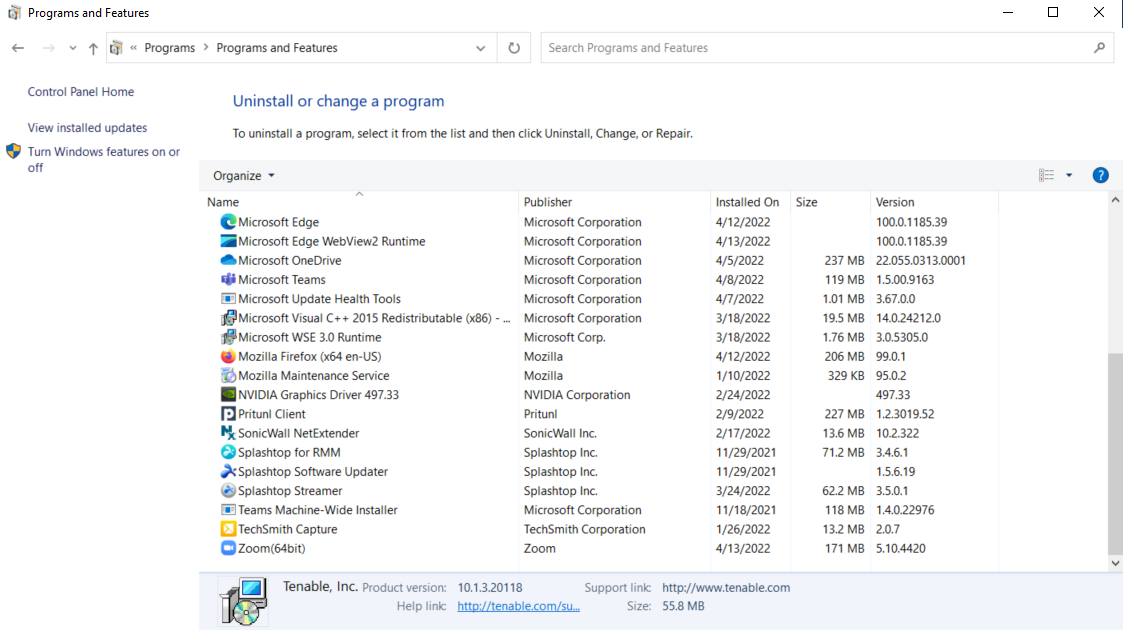
Task: Click the 11/18/2021 installed date cell
Action: (746, 510)
